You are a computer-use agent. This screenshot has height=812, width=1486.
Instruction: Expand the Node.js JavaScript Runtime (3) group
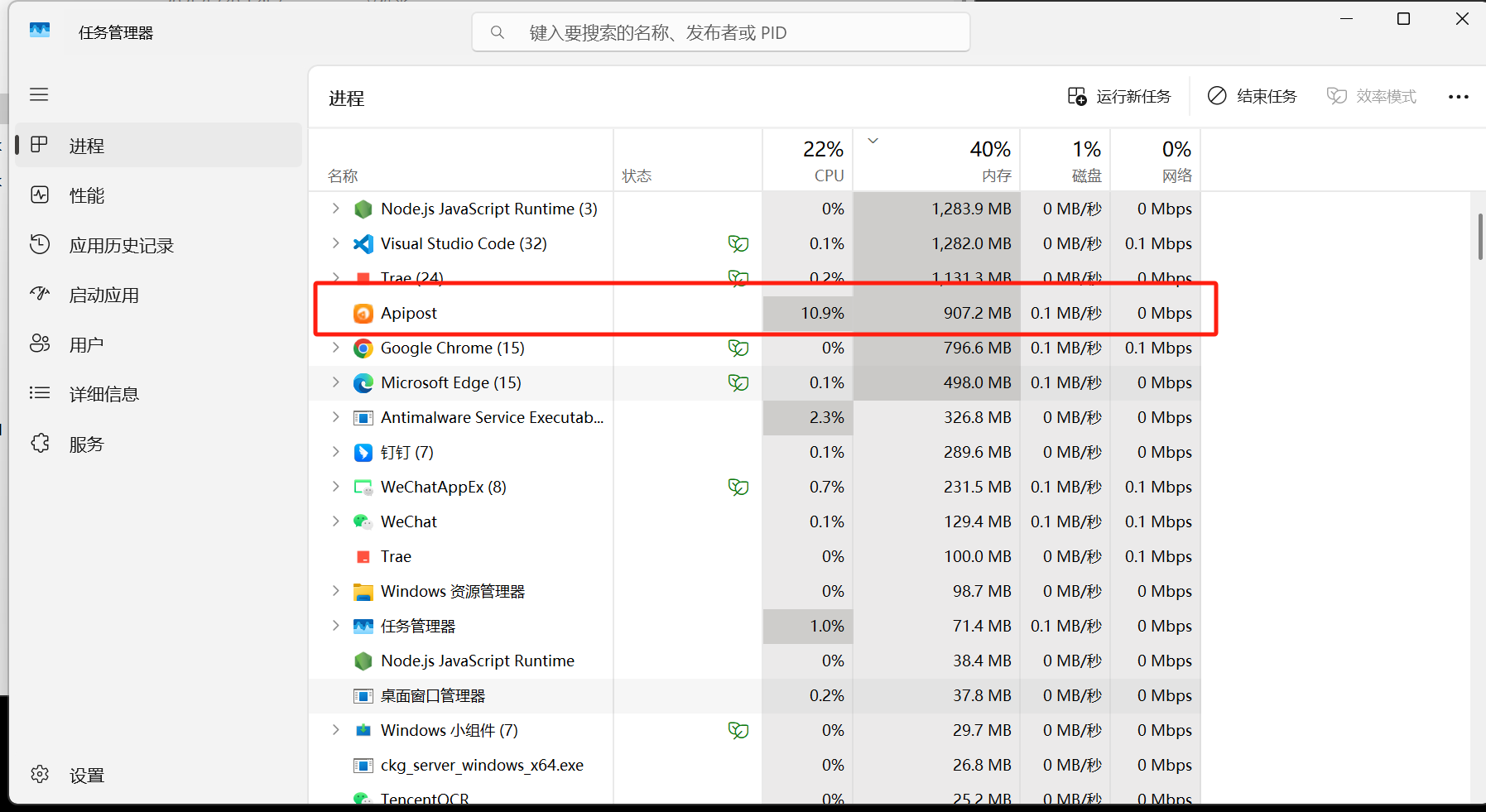point(335,209)
